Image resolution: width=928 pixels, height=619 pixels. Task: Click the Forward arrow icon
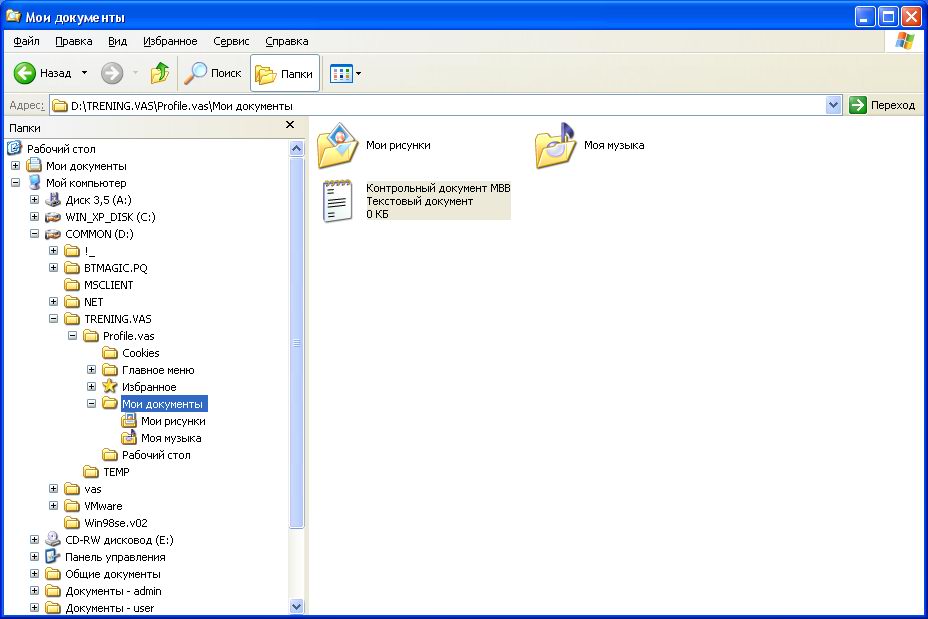[112, 73]
